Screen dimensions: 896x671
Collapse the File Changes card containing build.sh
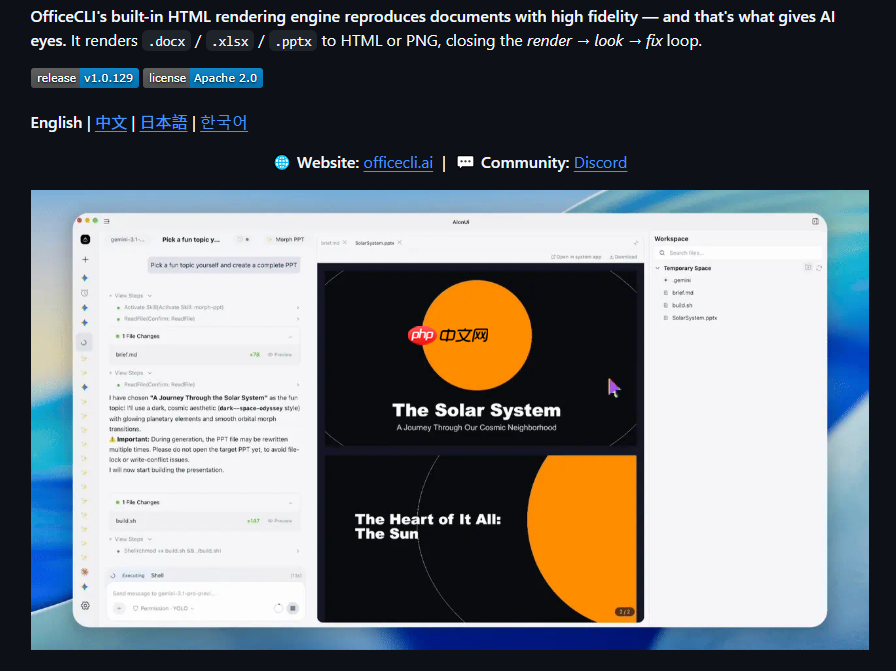pyautogui.click(x=290, y=502)
